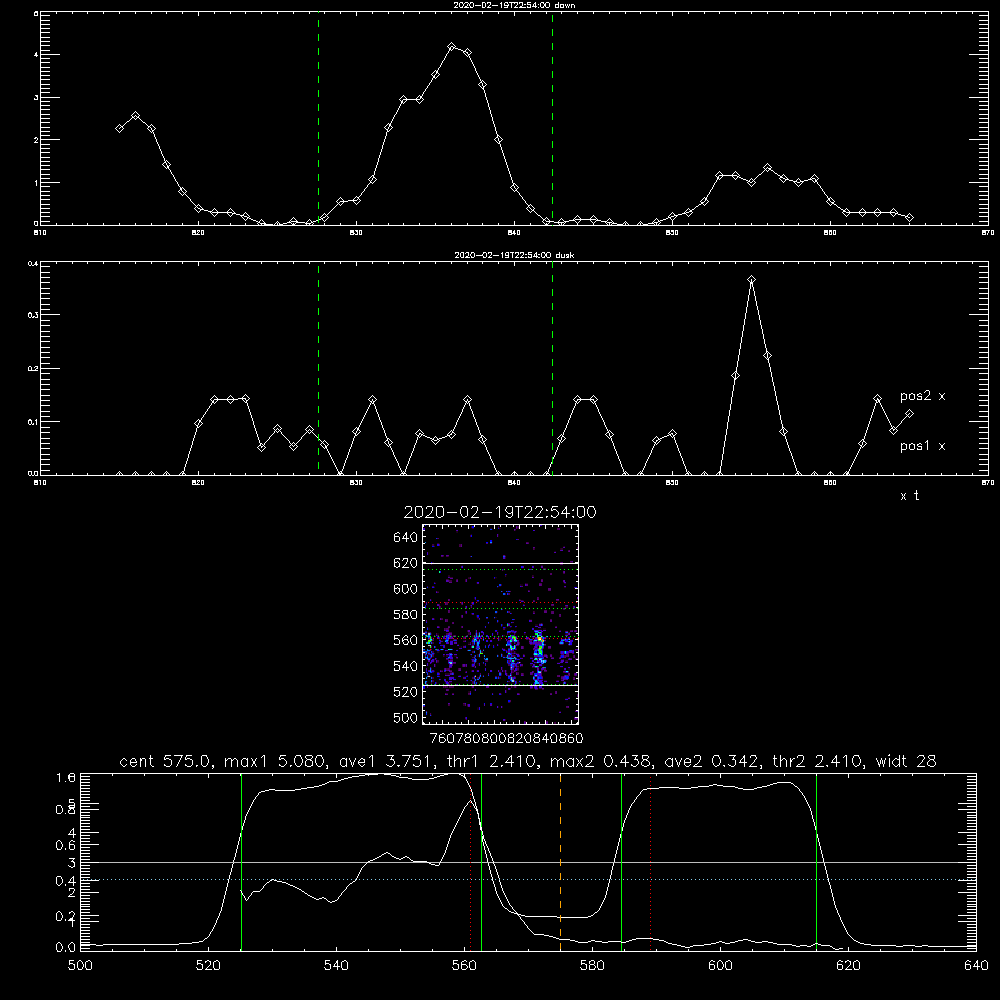This screenshot has width=1000, height=1000.
Task: Click 'ave1 3.751' in the stats line
Action: pyautogui.click(x=385, y=761)
